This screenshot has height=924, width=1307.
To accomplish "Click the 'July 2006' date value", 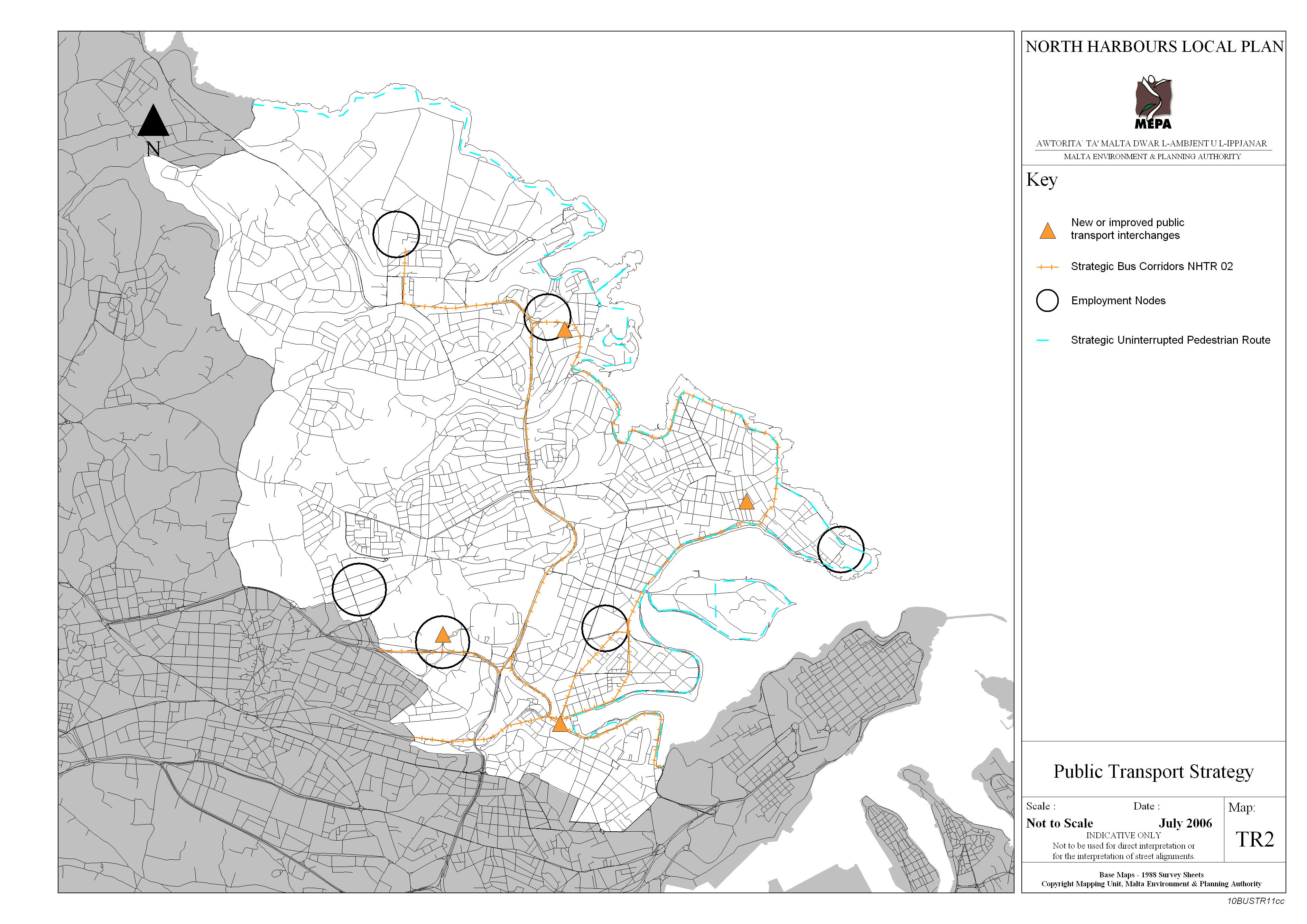I will pos(1185,823).
